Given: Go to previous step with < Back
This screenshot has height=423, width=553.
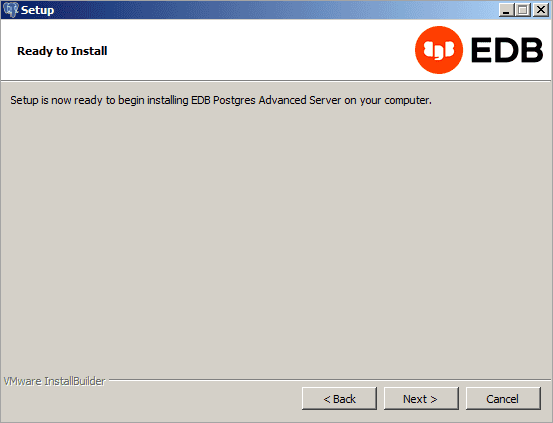Looking at the screenshot, I should coord(339,399).
